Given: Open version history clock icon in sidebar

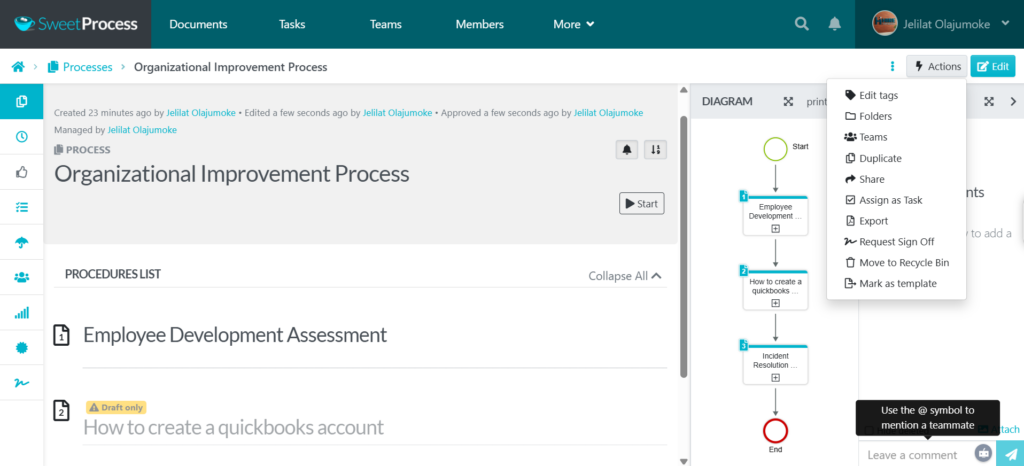Looking at the screenshot, I should coord(22,136).
